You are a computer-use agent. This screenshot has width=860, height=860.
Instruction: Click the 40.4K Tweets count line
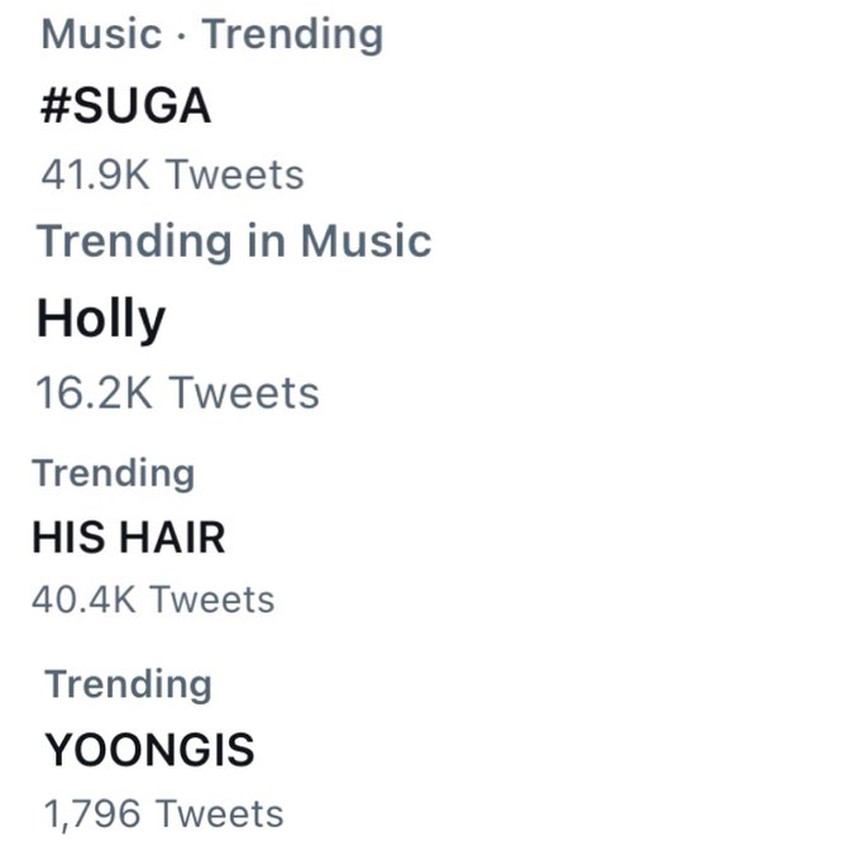(152, 600)
